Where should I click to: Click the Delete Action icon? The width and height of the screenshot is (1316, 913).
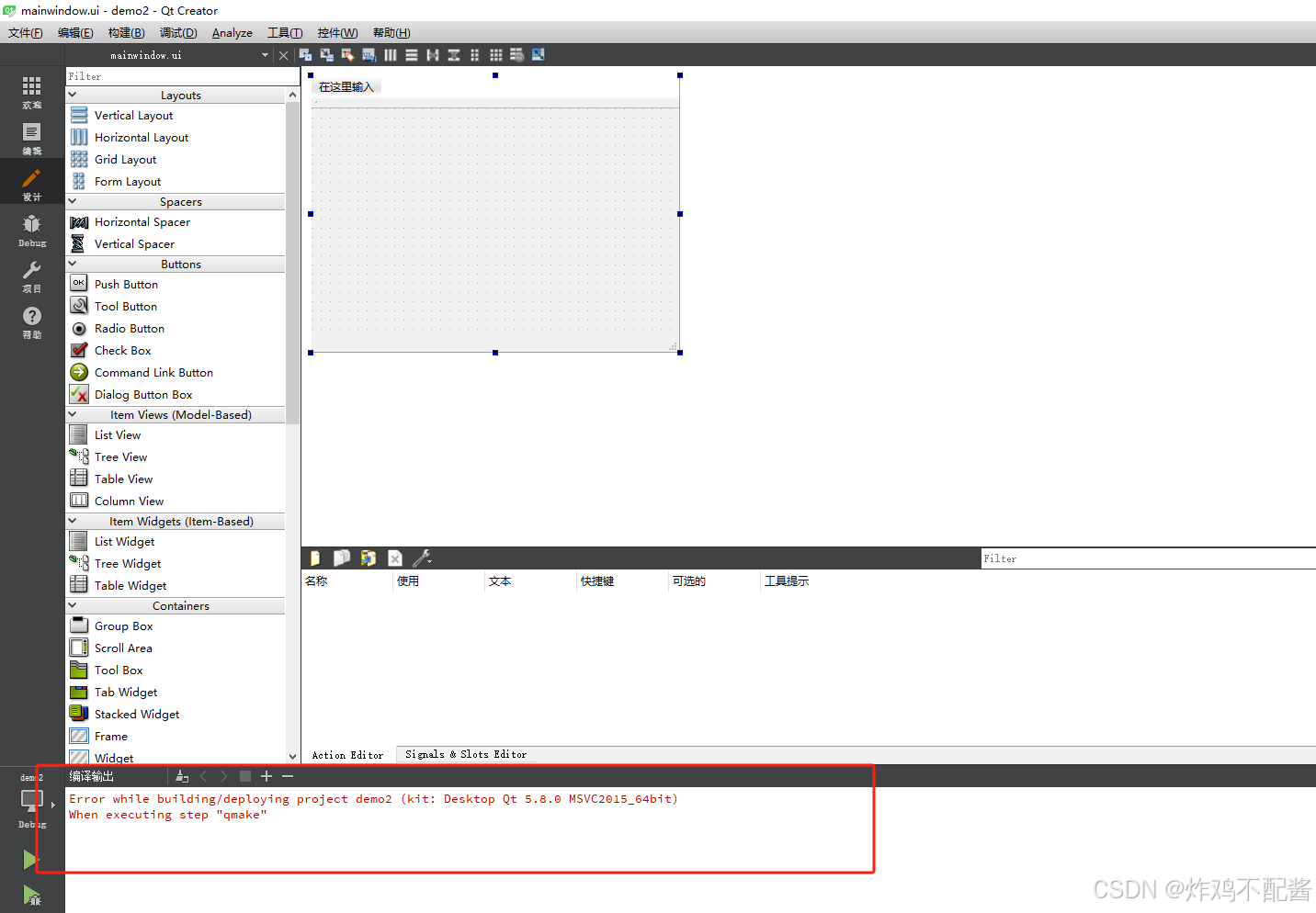(394, 558)
